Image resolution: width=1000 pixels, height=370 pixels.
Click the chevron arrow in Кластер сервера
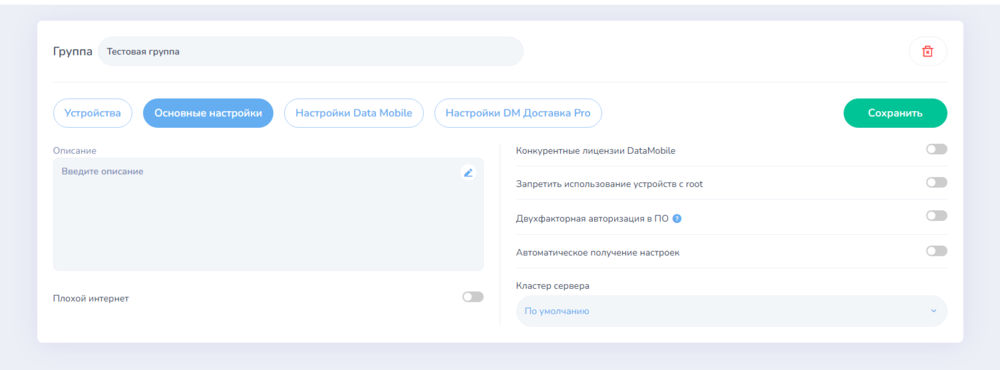[x=934, y=311]
